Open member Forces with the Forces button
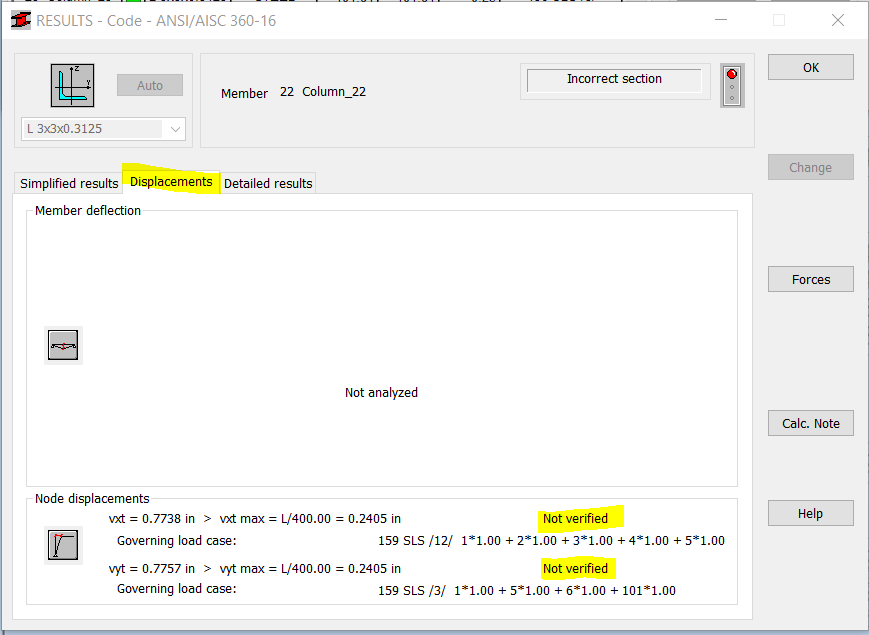The width and height of the screenshot is (869, 635). click(x=809, y=279)
